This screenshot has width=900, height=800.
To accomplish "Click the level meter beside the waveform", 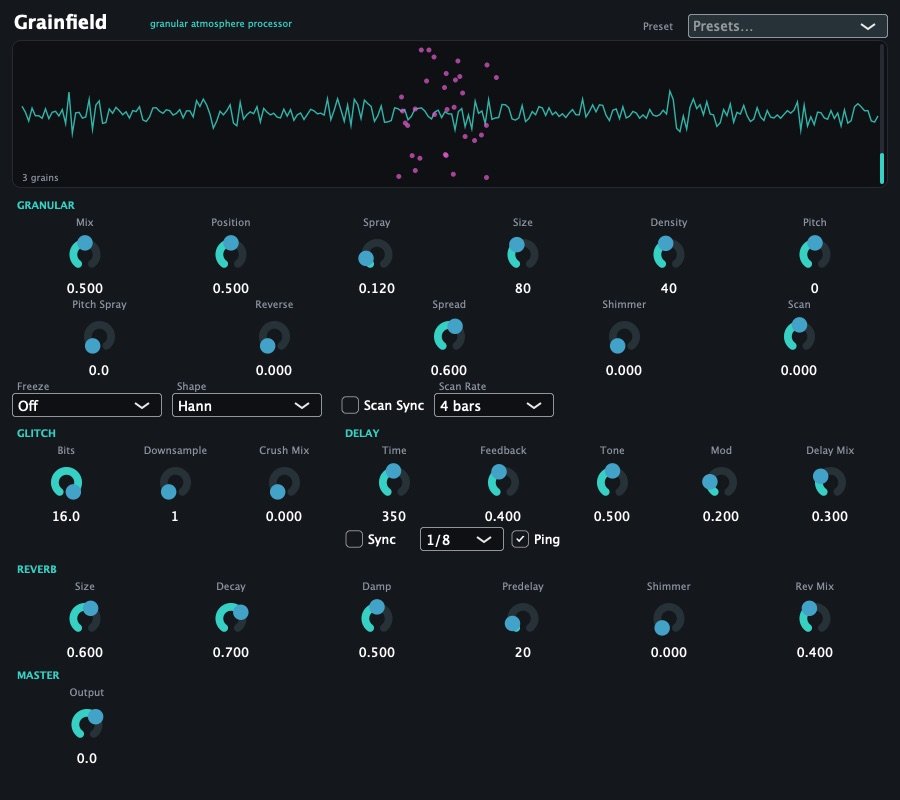I will click(x=882, y=114).
